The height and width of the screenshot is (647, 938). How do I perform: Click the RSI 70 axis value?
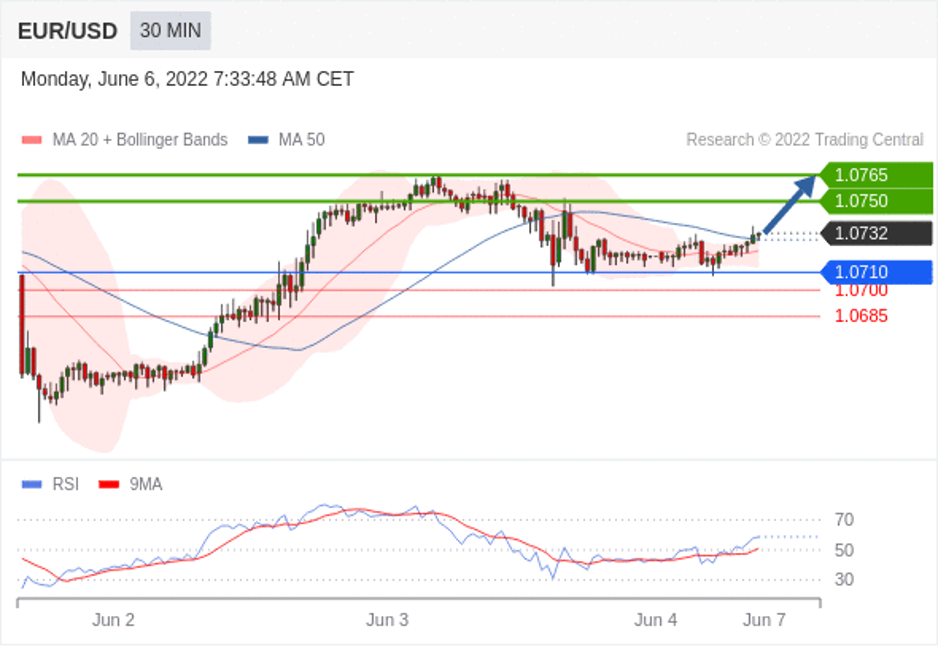click(844, 520)
